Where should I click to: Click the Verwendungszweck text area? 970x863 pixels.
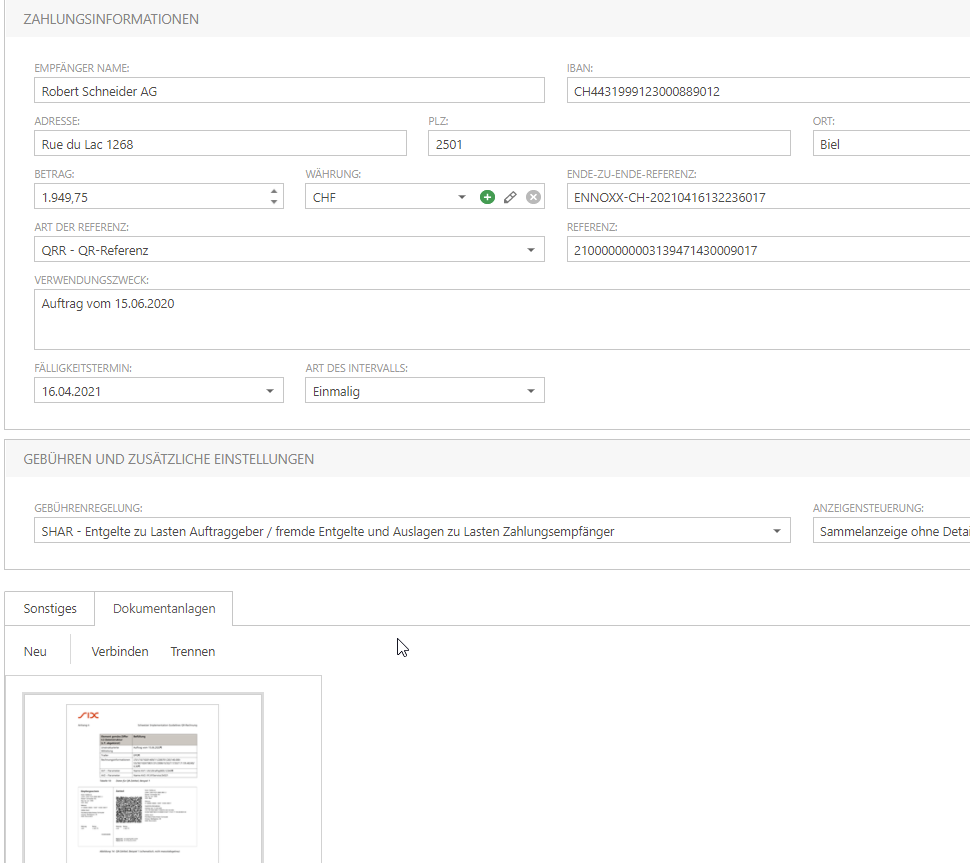click(500, 319)
